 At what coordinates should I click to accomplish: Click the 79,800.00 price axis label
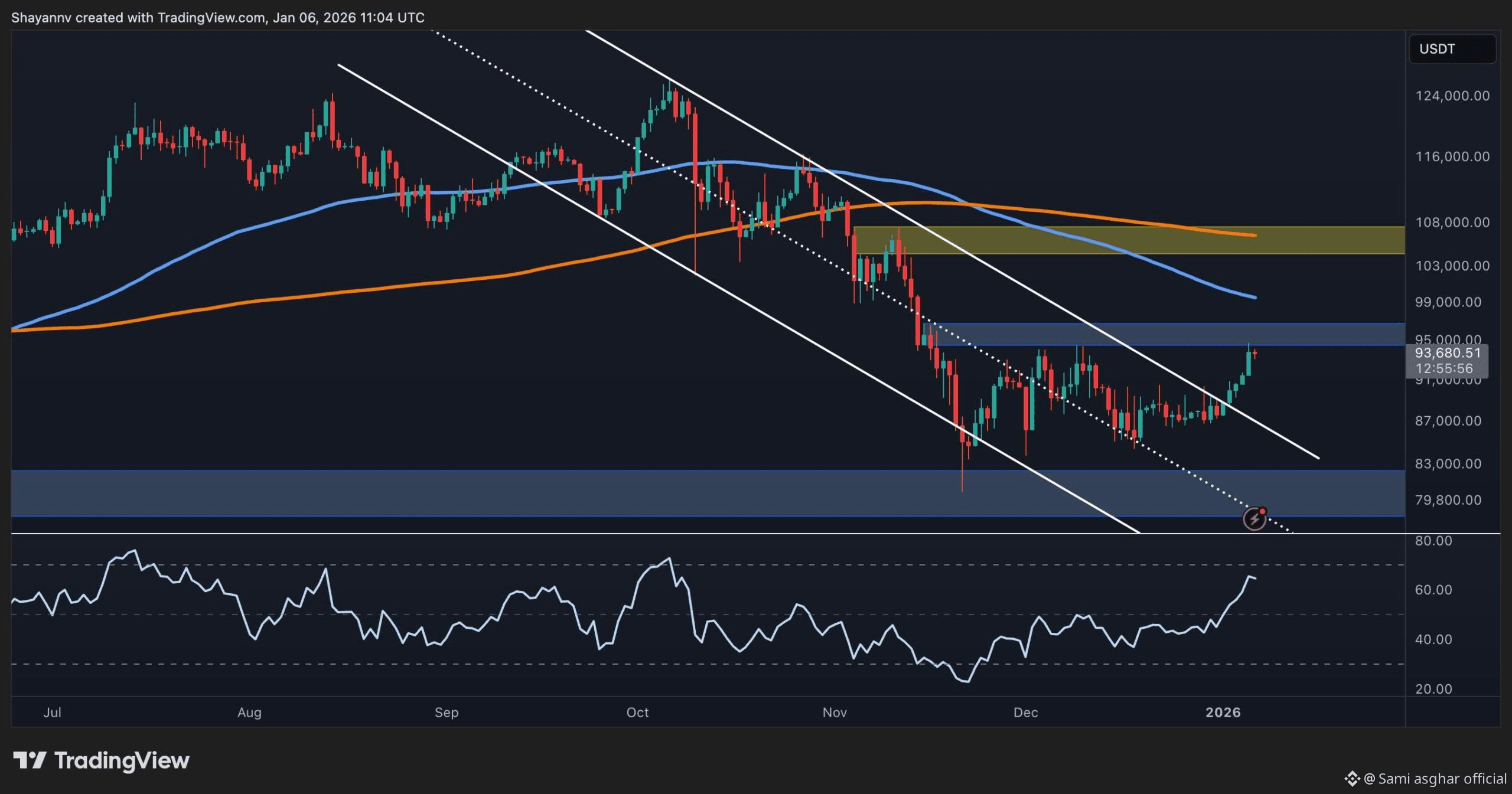[x=1448, y=500]
